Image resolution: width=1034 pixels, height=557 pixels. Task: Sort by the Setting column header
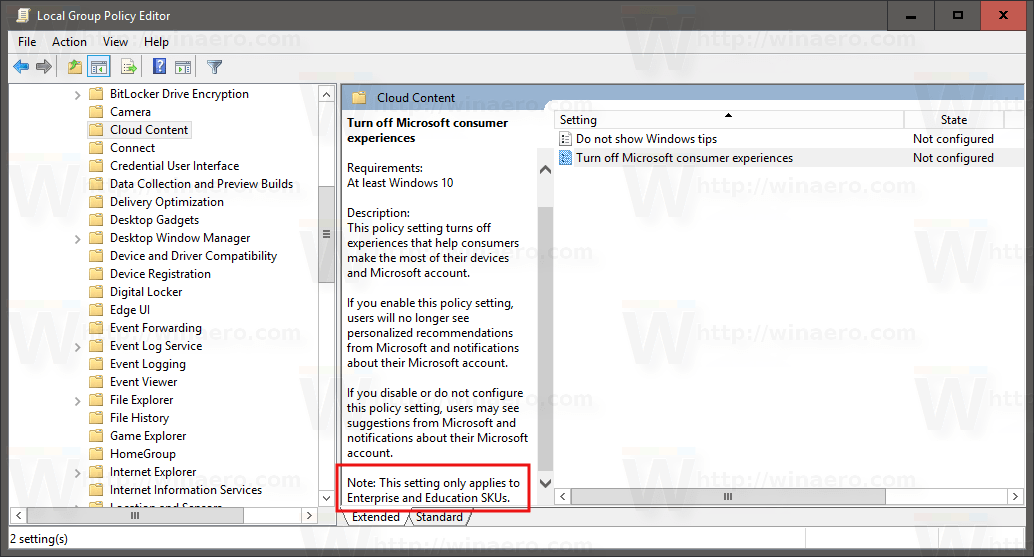[x=729, y=119]
